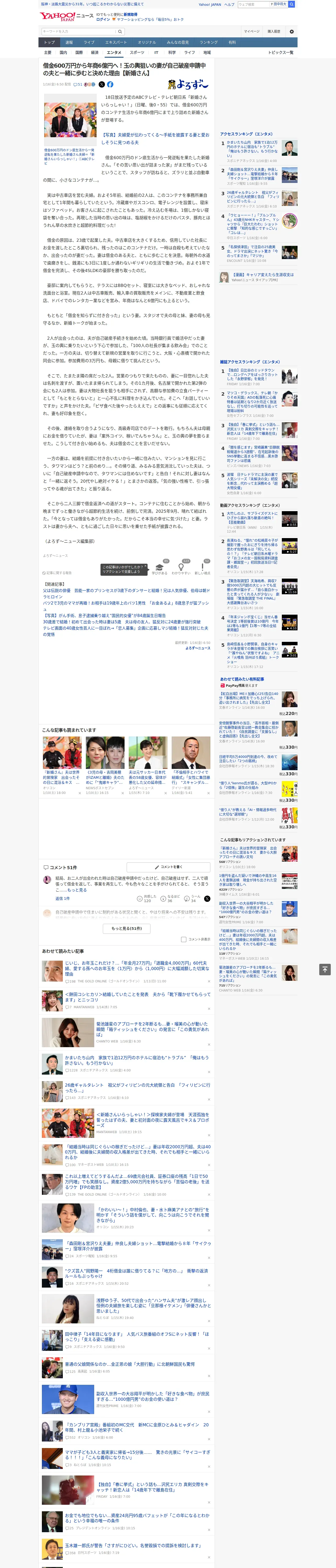Image resolution: width=336 pixels, height=1568 pixels.
Task: Click the 記事に関する報告 report icon link
Action: (57, 573)
